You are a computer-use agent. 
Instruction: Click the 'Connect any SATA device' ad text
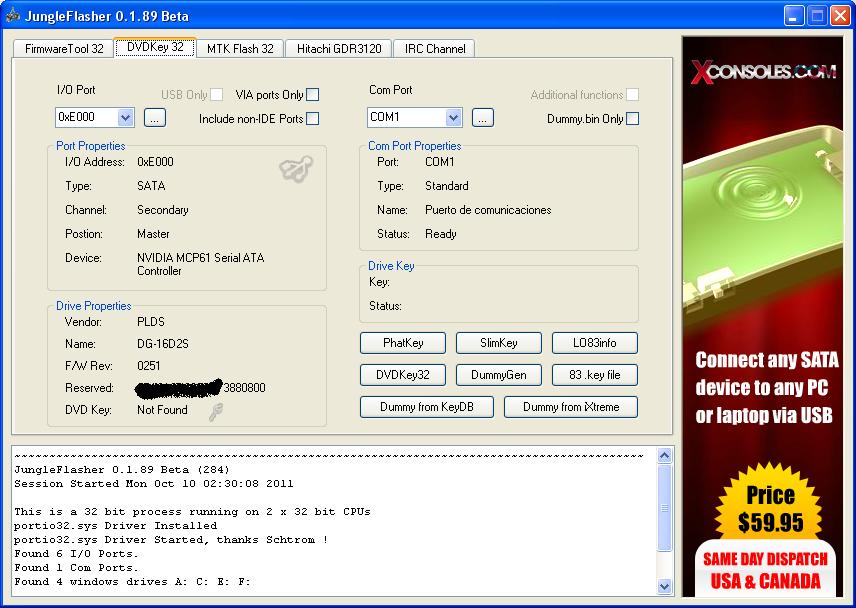pyautogui.click(x=766, y=388)
